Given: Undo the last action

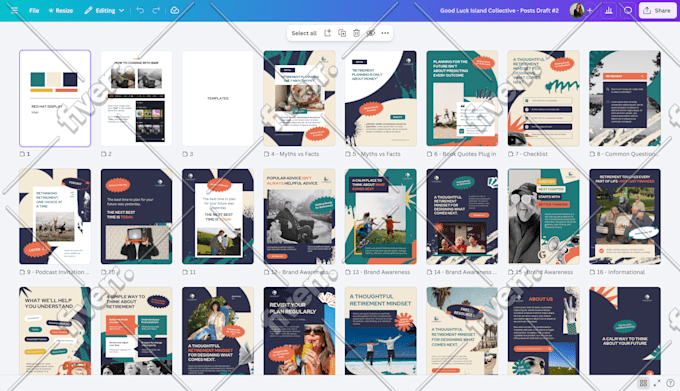Looking at the screenshot, I should coord(140,10).
